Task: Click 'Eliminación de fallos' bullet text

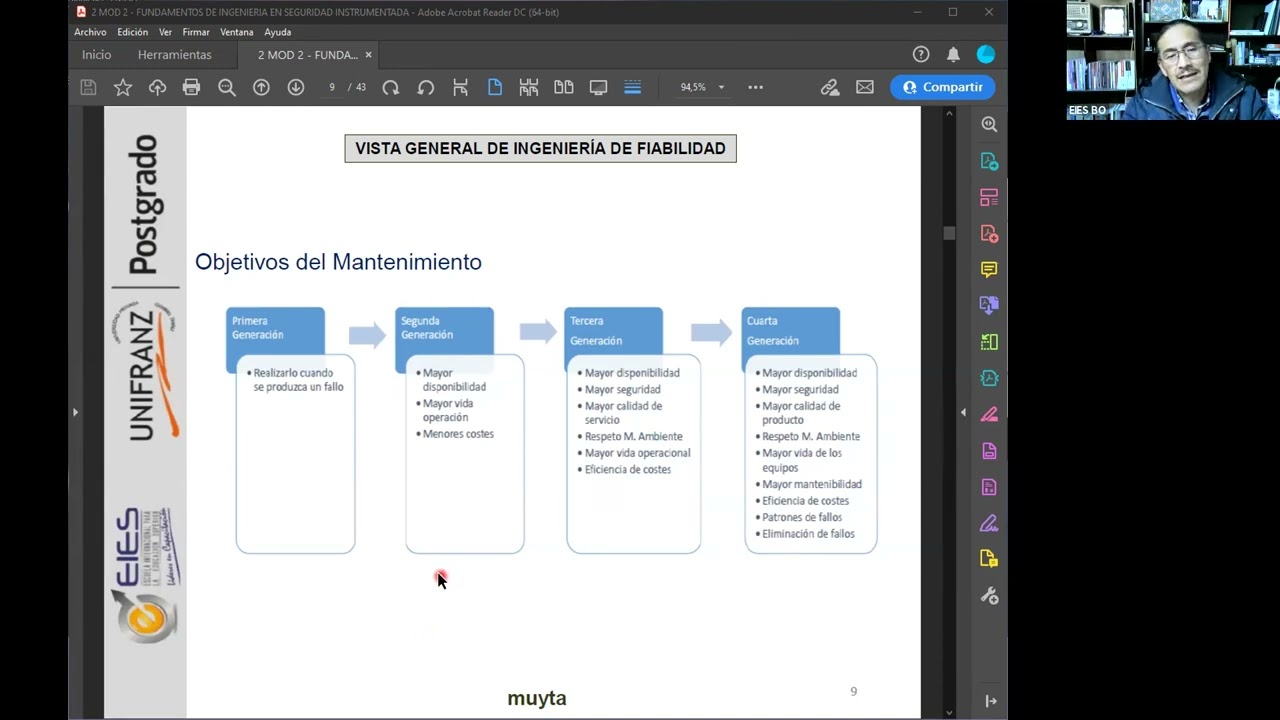Action: point(808,534)
